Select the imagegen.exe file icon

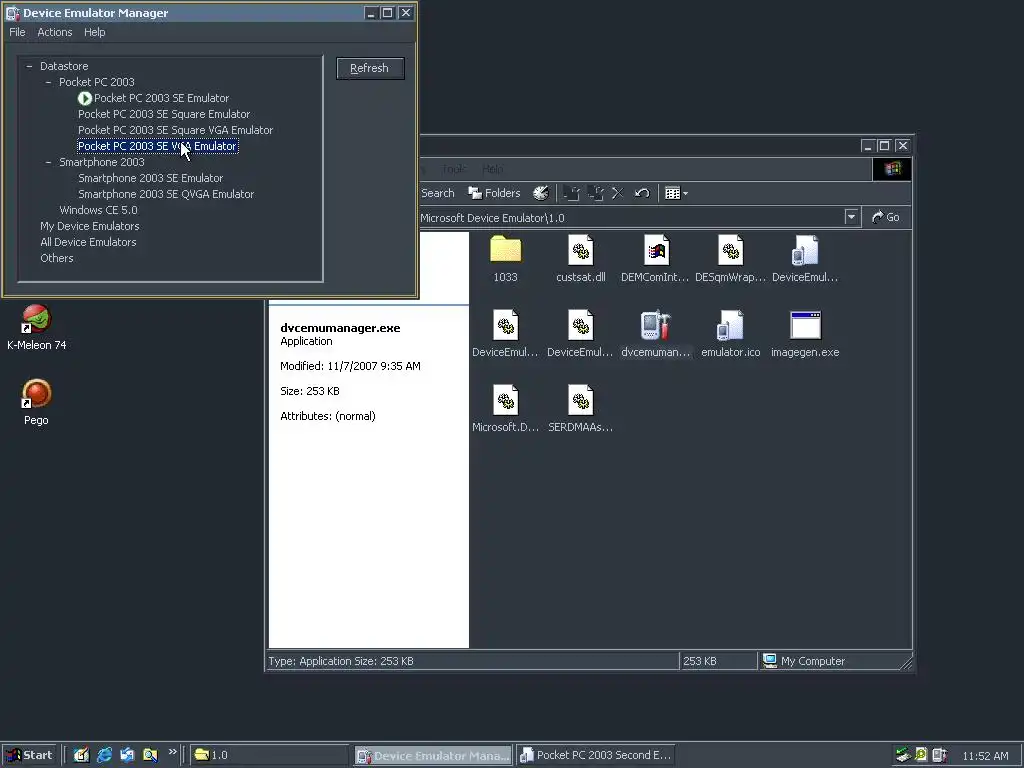pos(805,325)
